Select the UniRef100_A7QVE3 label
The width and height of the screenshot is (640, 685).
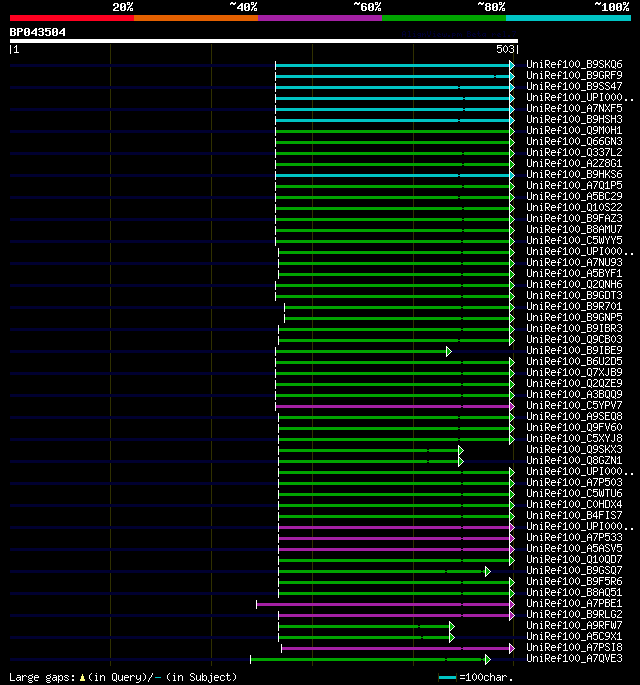click(574, 658)
